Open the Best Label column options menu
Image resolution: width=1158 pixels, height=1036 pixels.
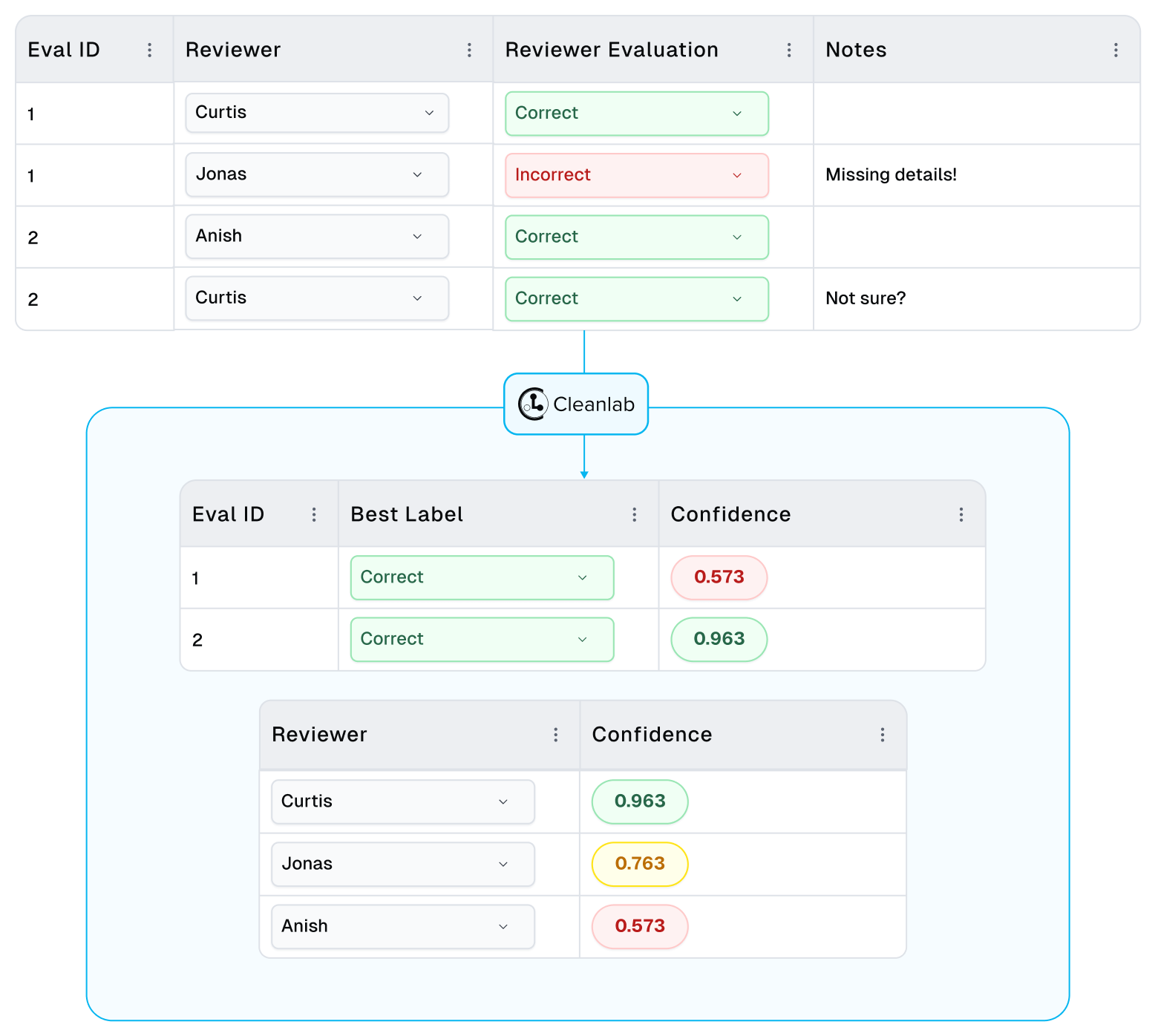point(634,514)
